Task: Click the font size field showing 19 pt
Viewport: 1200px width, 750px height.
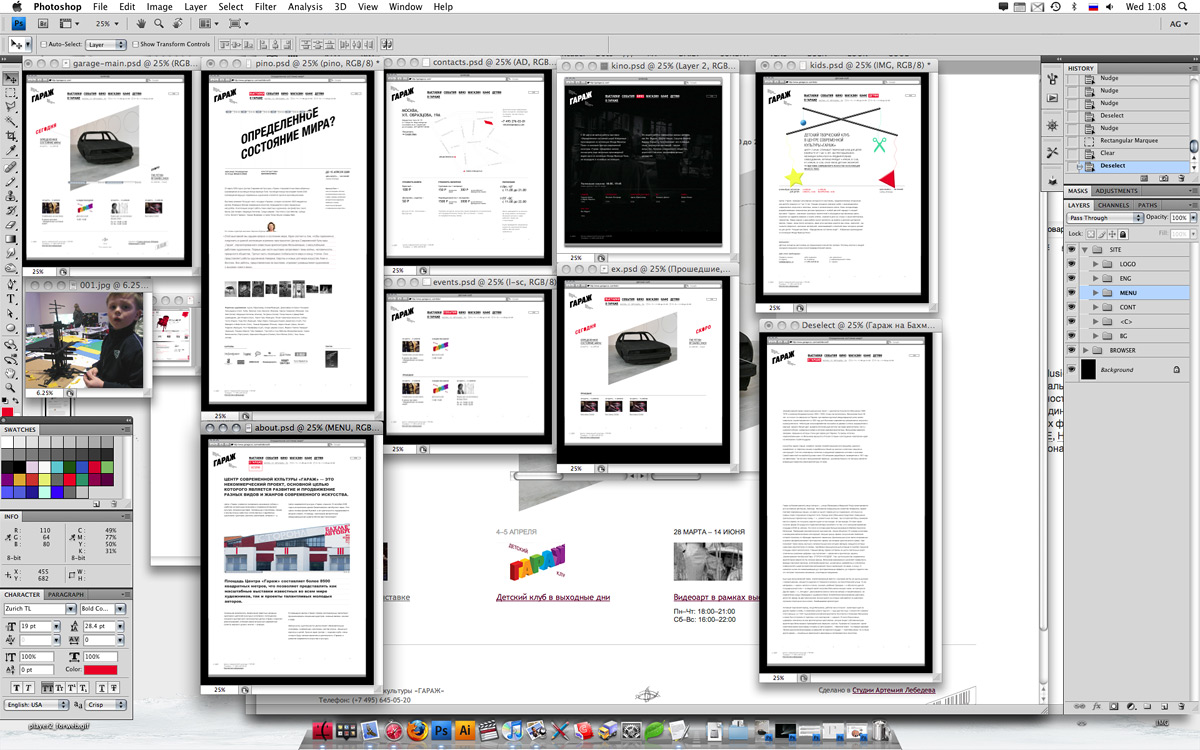Action: [34, 625]
